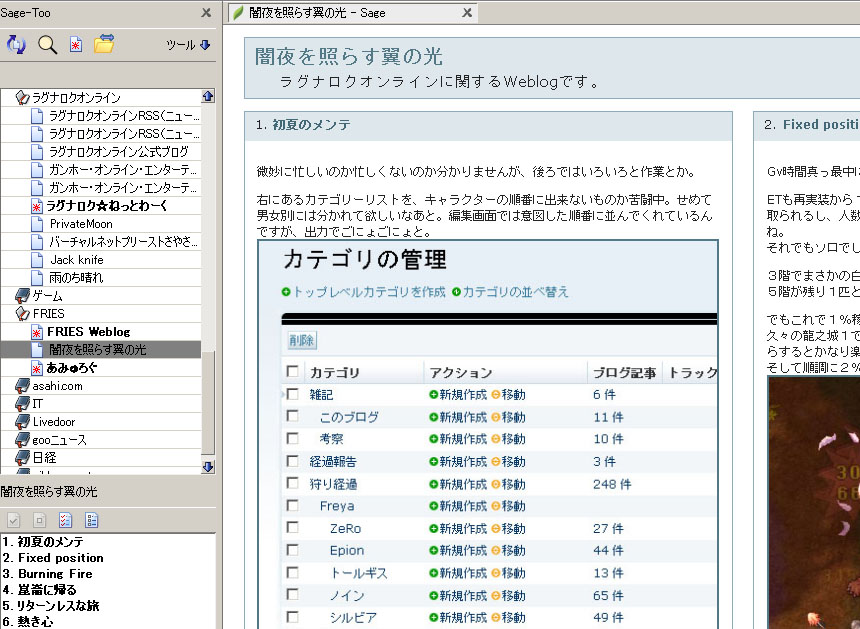Select item 6. 熱き心 in item list
Image resolution: width=860 pixels, height=629 pixels.
(28, 621)
